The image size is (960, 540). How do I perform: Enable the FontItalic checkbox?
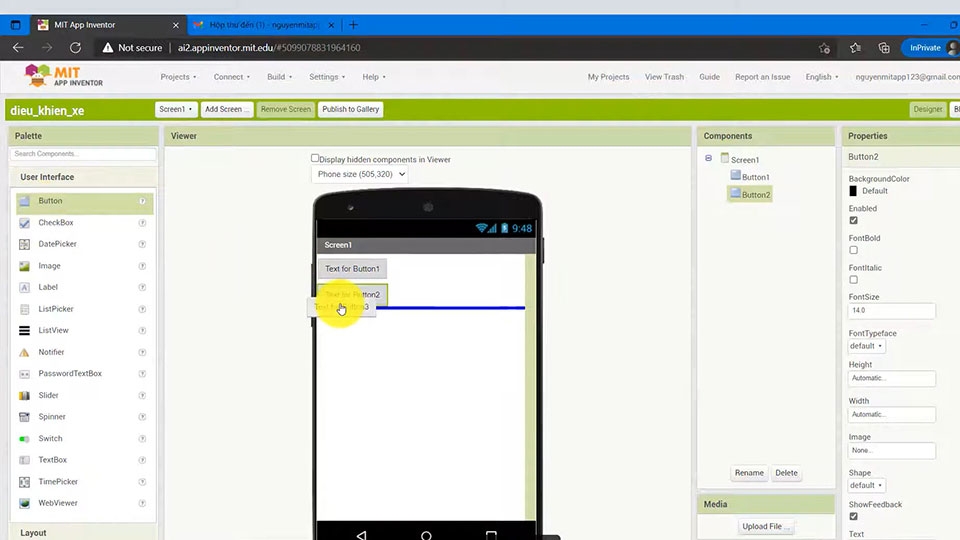(853, 280)
